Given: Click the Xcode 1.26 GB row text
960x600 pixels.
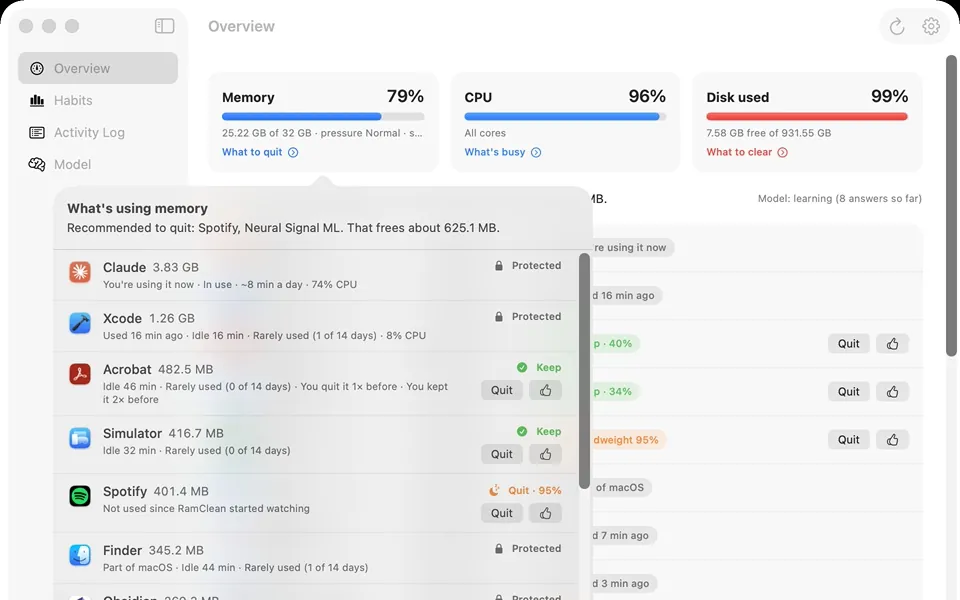Looking at the screenshot, I should (149, 318).
